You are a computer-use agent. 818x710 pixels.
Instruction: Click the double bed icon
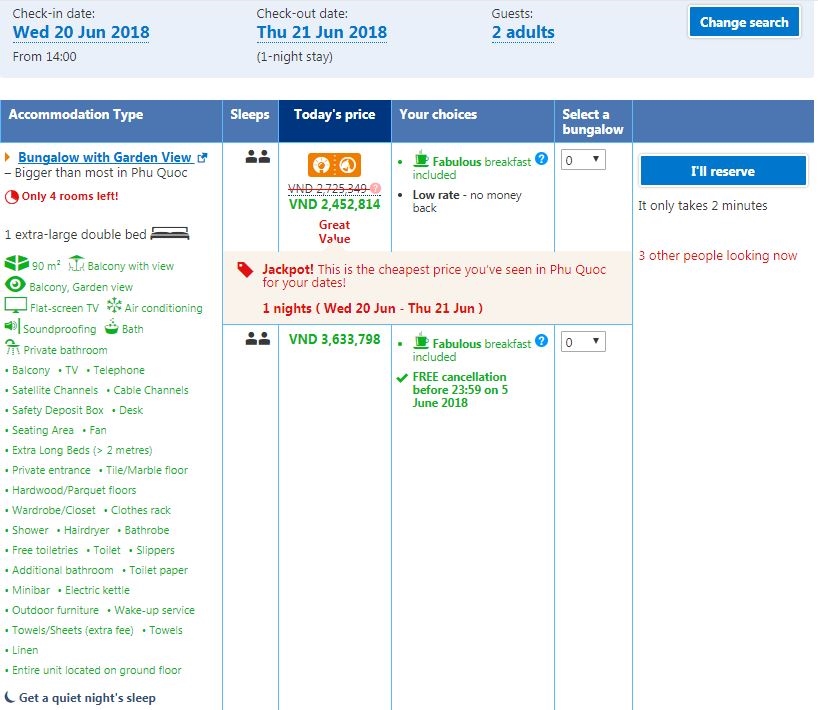click(170, 234)
